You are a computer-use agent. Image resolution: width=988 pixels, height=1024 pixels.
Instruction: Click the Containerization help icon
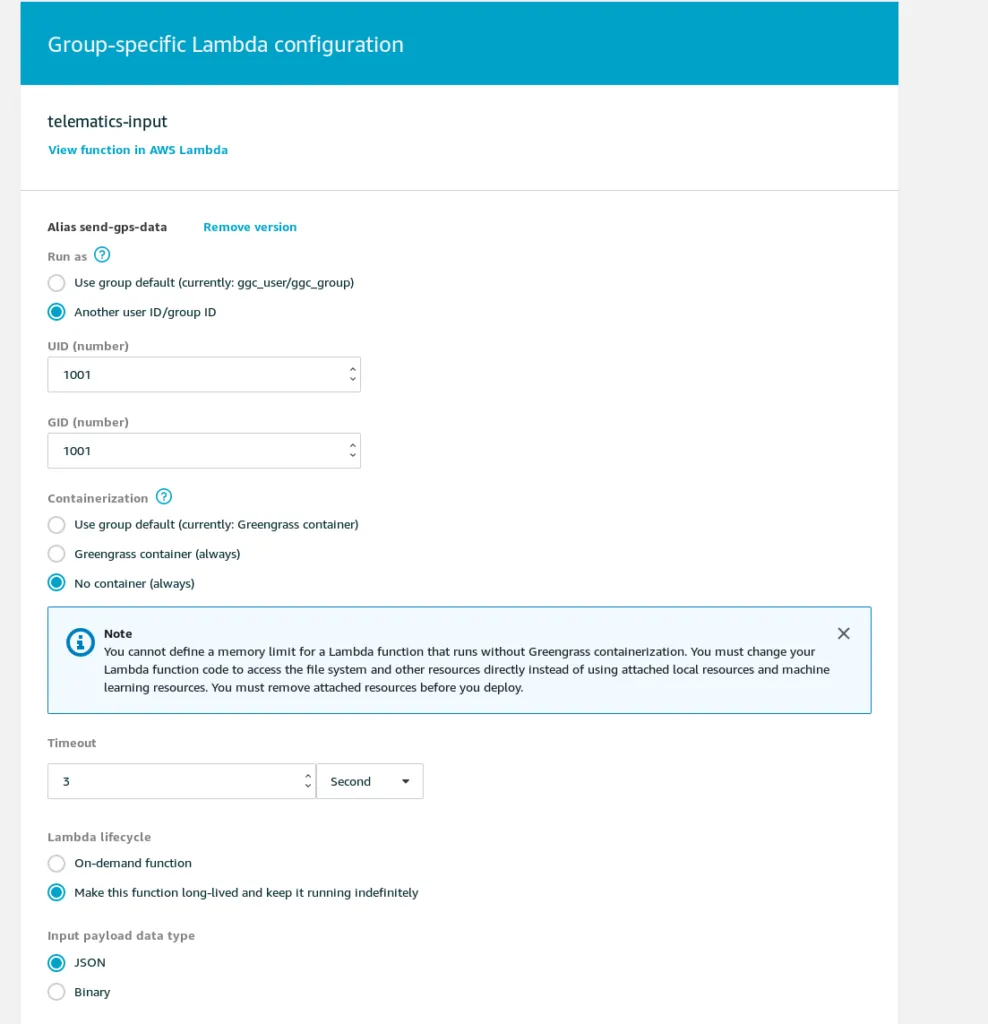[164, 497]
